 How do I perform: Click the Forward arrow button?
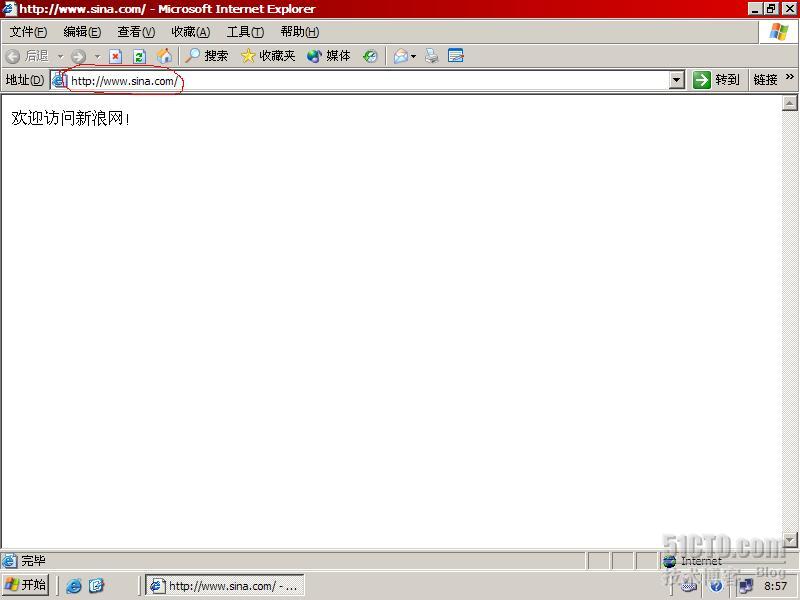click(x=79, y=56)
